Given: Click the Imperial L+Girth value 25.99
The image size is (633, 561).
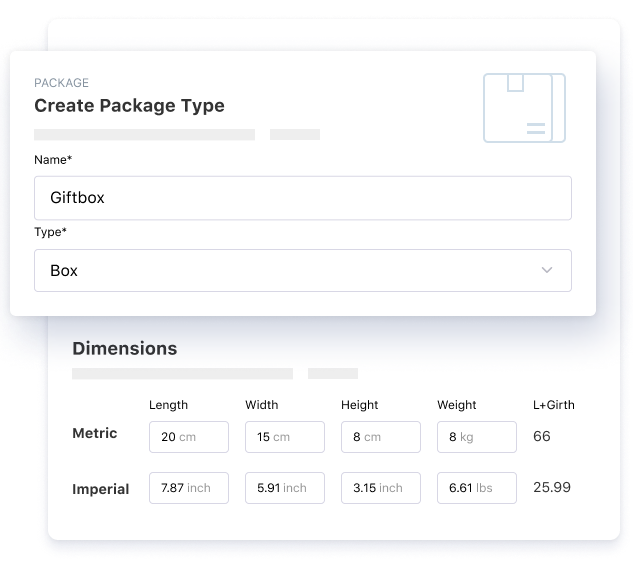Looking at the screenshot, I should click(x=552, y=487).
